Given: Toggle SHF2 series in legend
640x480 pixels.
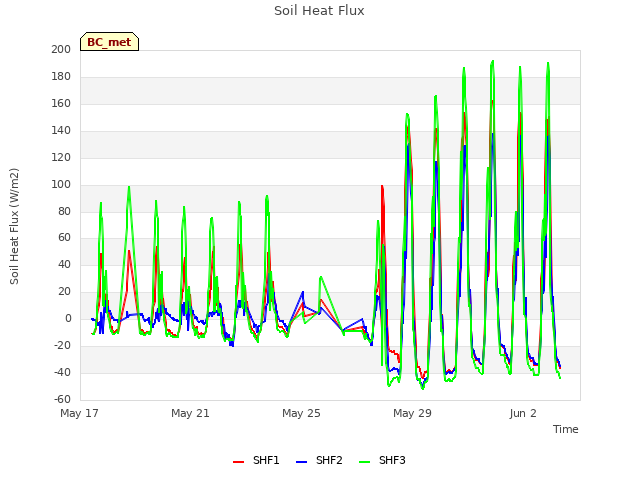Looking at the screenshot, I should 319,460.
